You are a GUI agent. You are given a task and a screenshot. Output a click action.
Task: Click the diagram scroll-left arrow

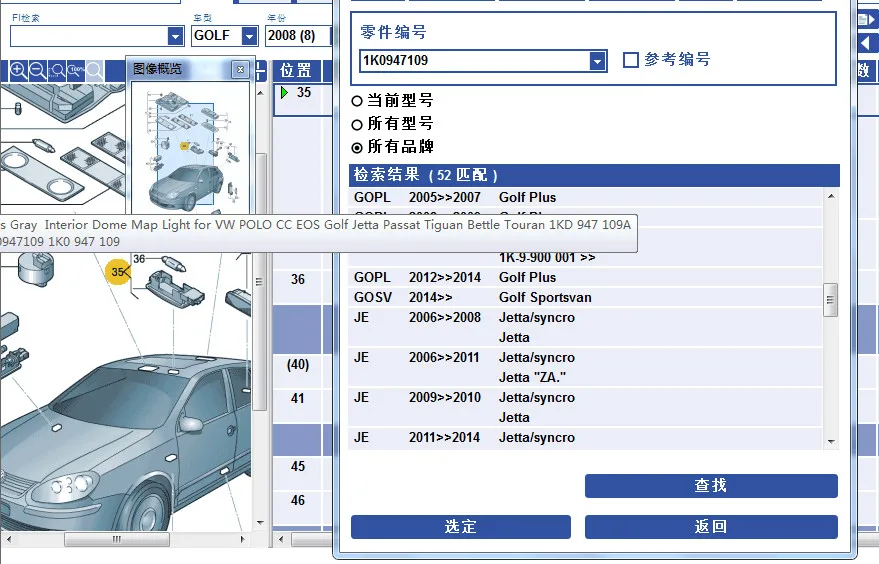click(8, 539)
